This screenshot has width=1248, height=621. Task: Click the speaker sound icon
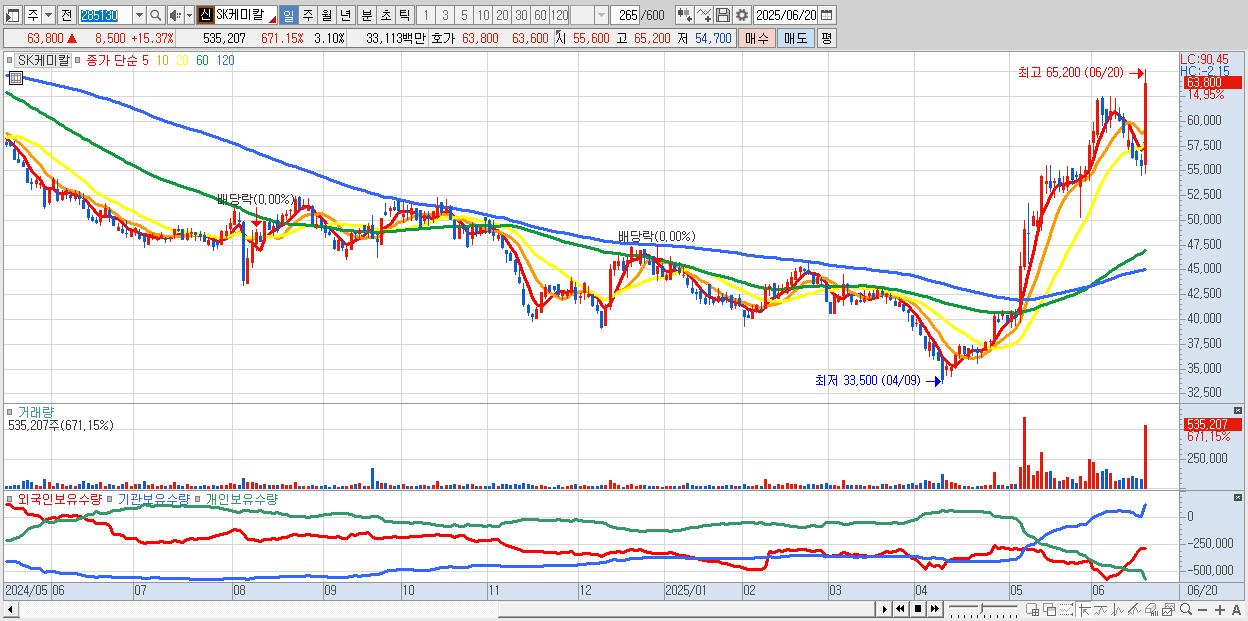point(174,15)
